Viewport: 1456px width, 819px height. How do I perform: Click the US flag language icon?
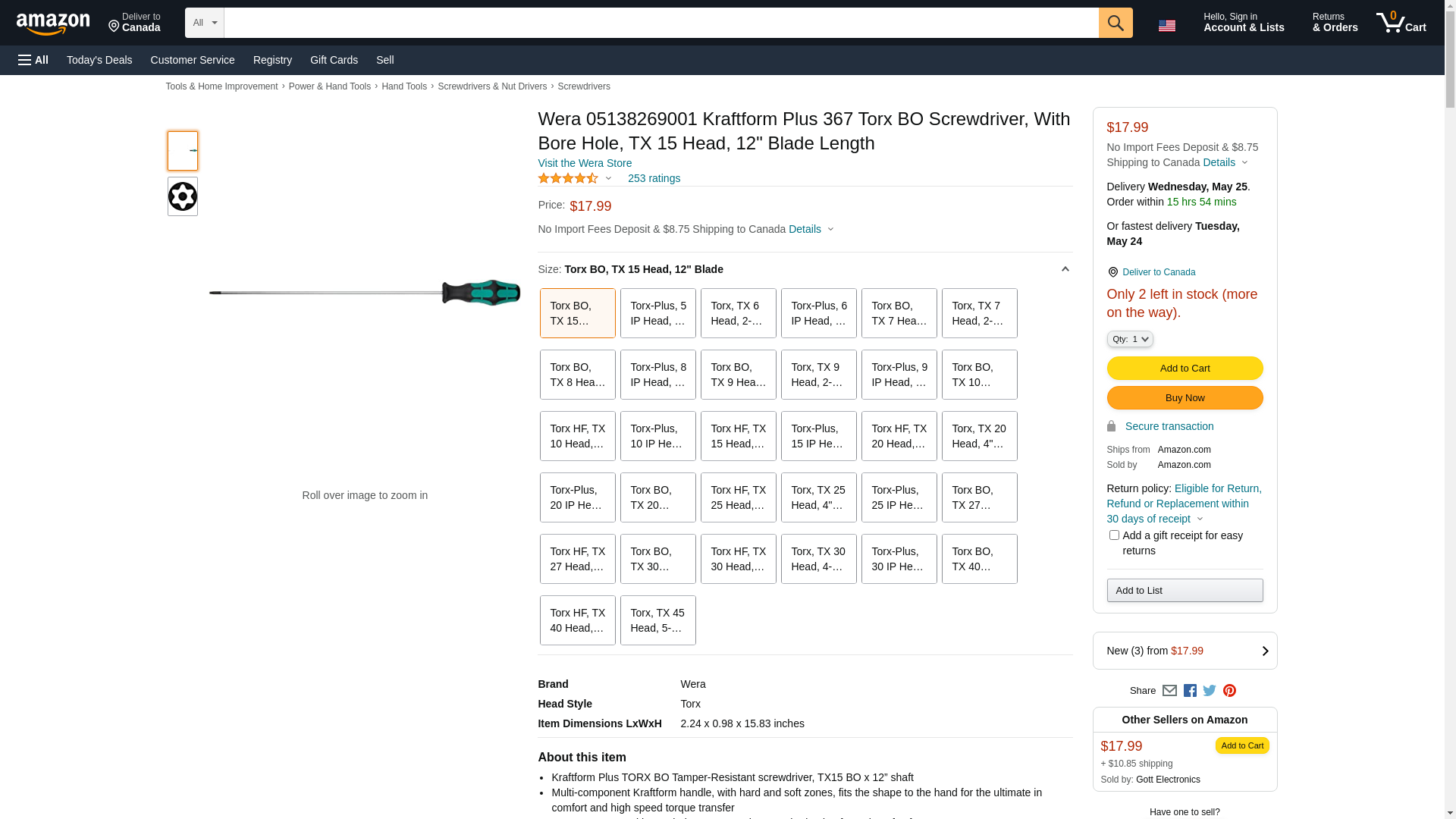1166,26
